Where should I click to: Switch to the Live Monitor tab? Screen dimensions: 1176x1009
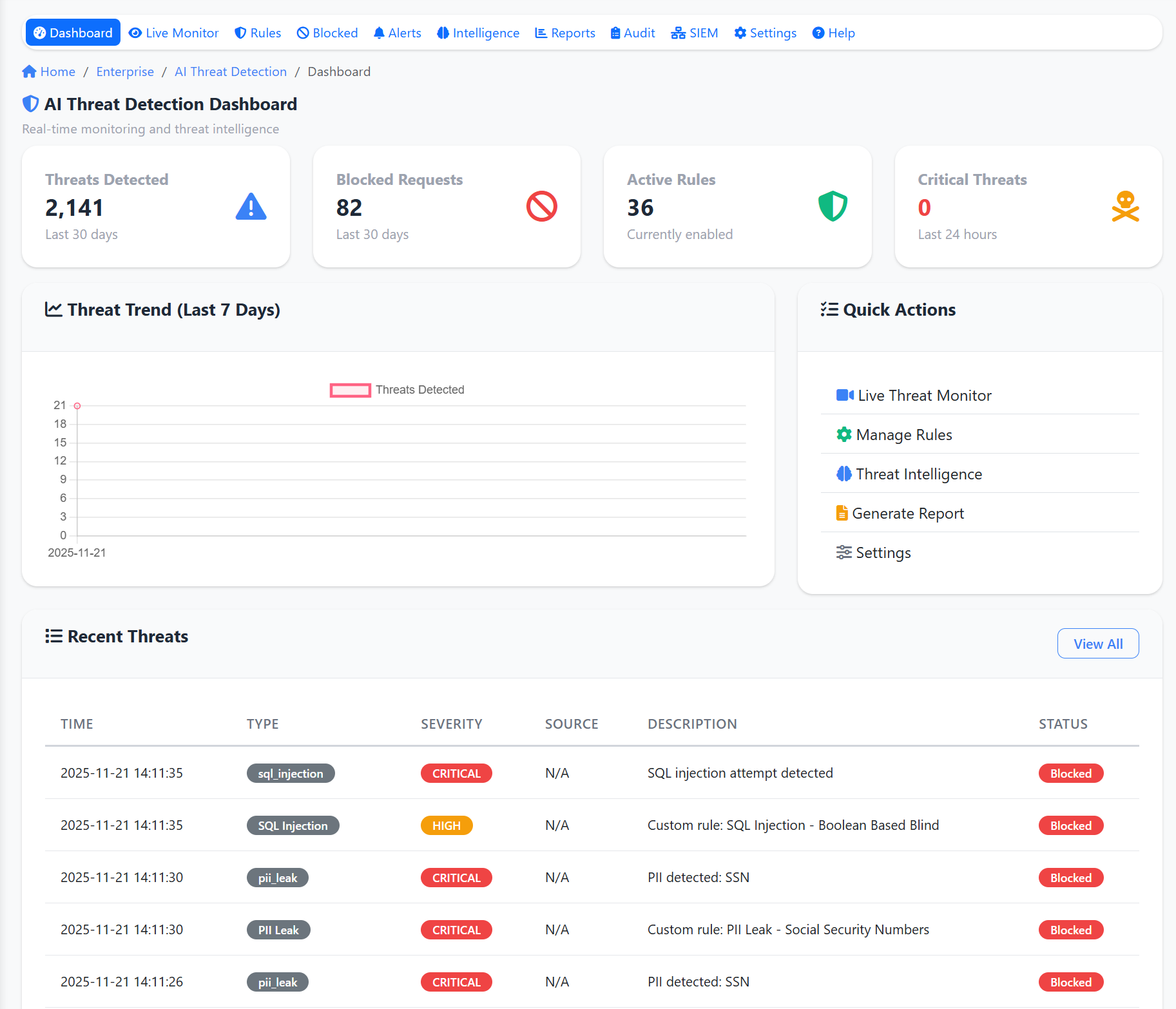tap(173, 33)
